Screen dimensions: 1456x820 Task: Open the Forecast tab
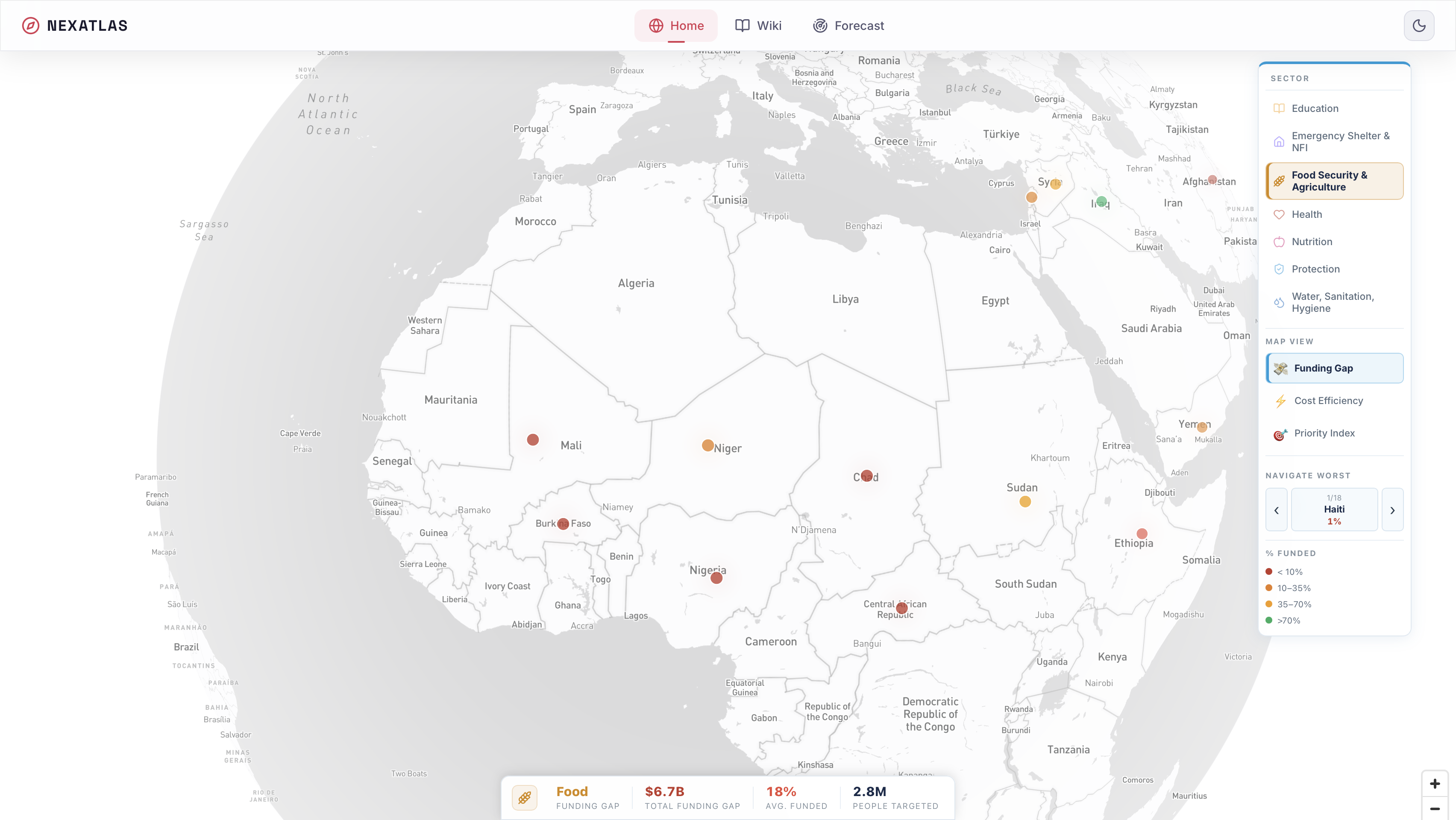click(848, 26)
